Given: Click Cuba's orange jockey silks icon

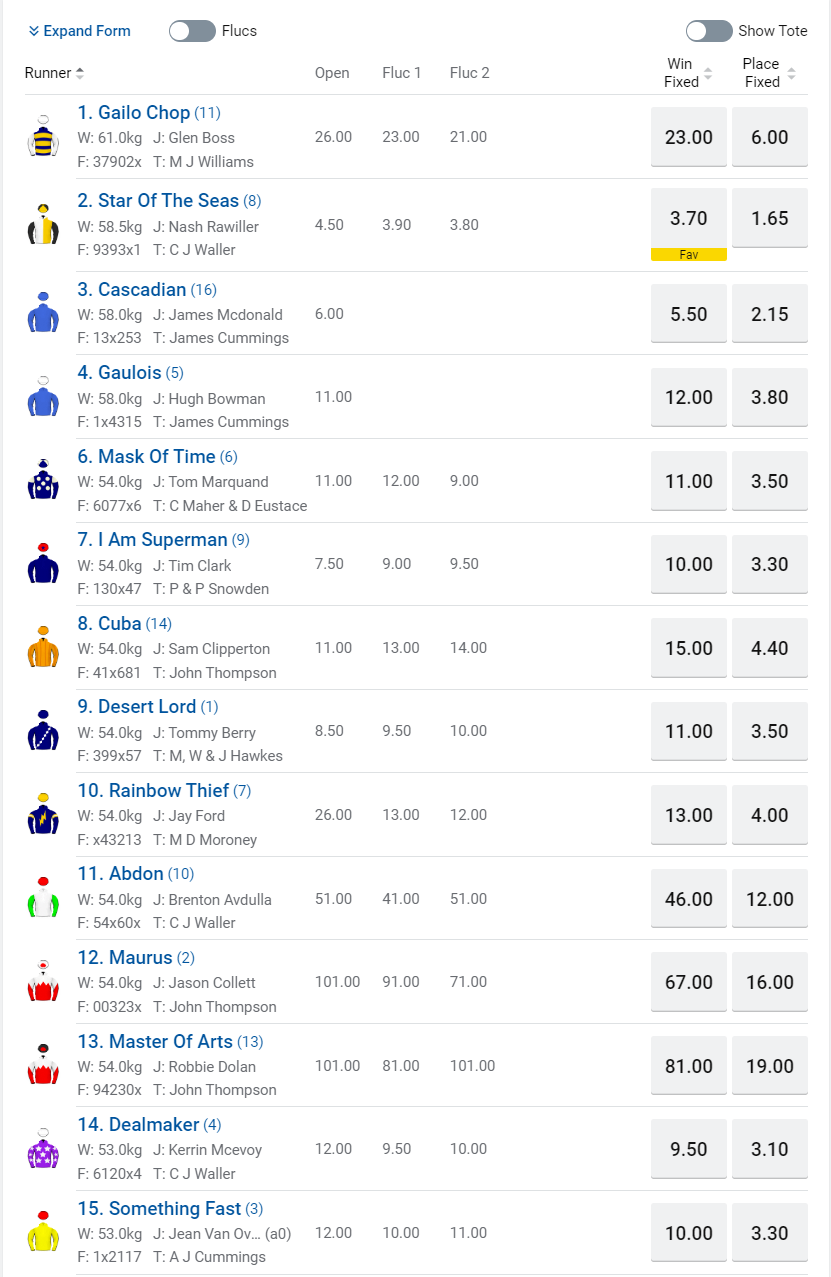Looking at the screenshot, I should click(43, 648).
